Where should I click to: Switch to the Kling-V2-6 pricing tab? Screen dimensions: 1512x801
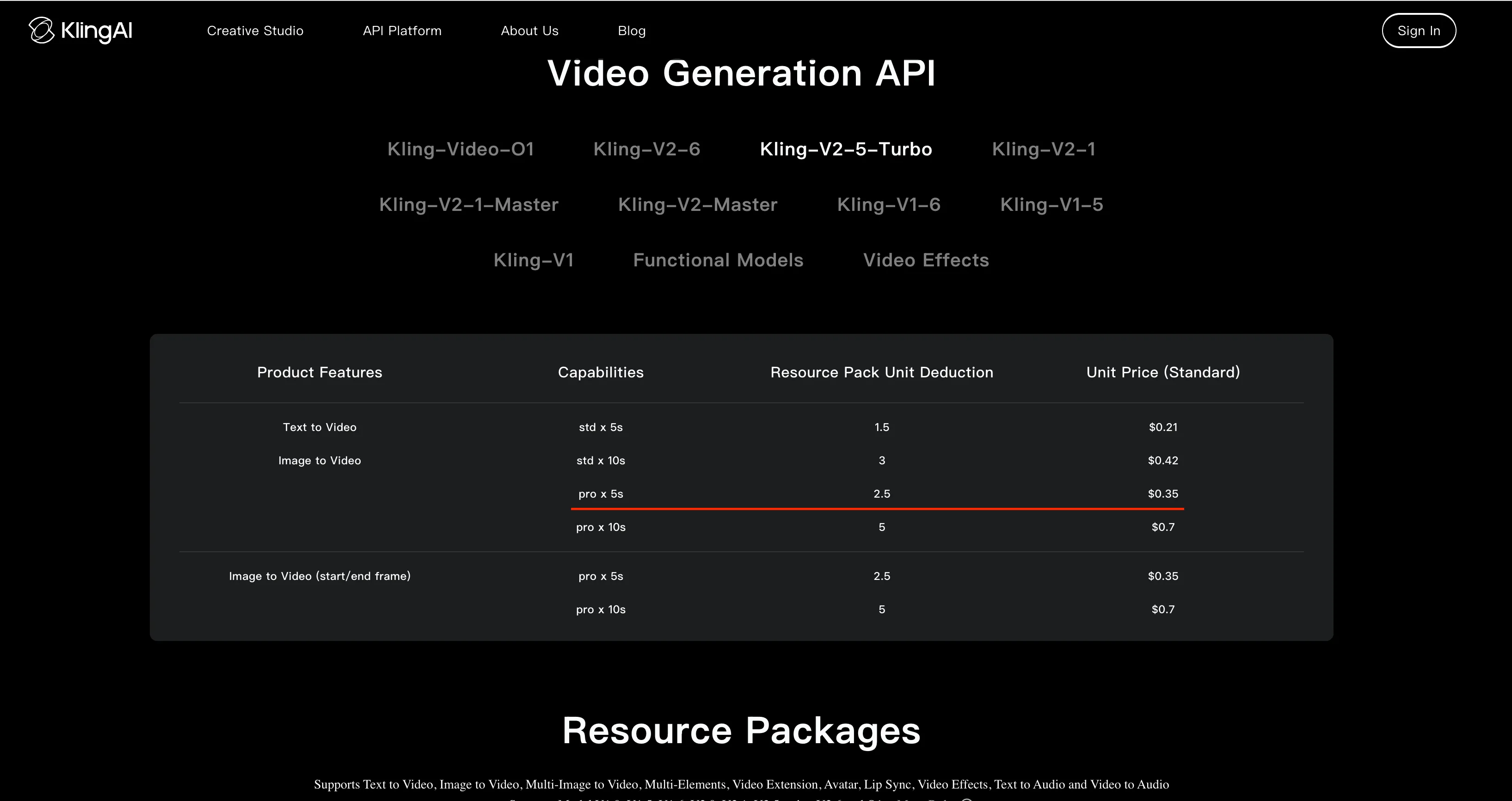pyautogui.click(x=647, y=149)
